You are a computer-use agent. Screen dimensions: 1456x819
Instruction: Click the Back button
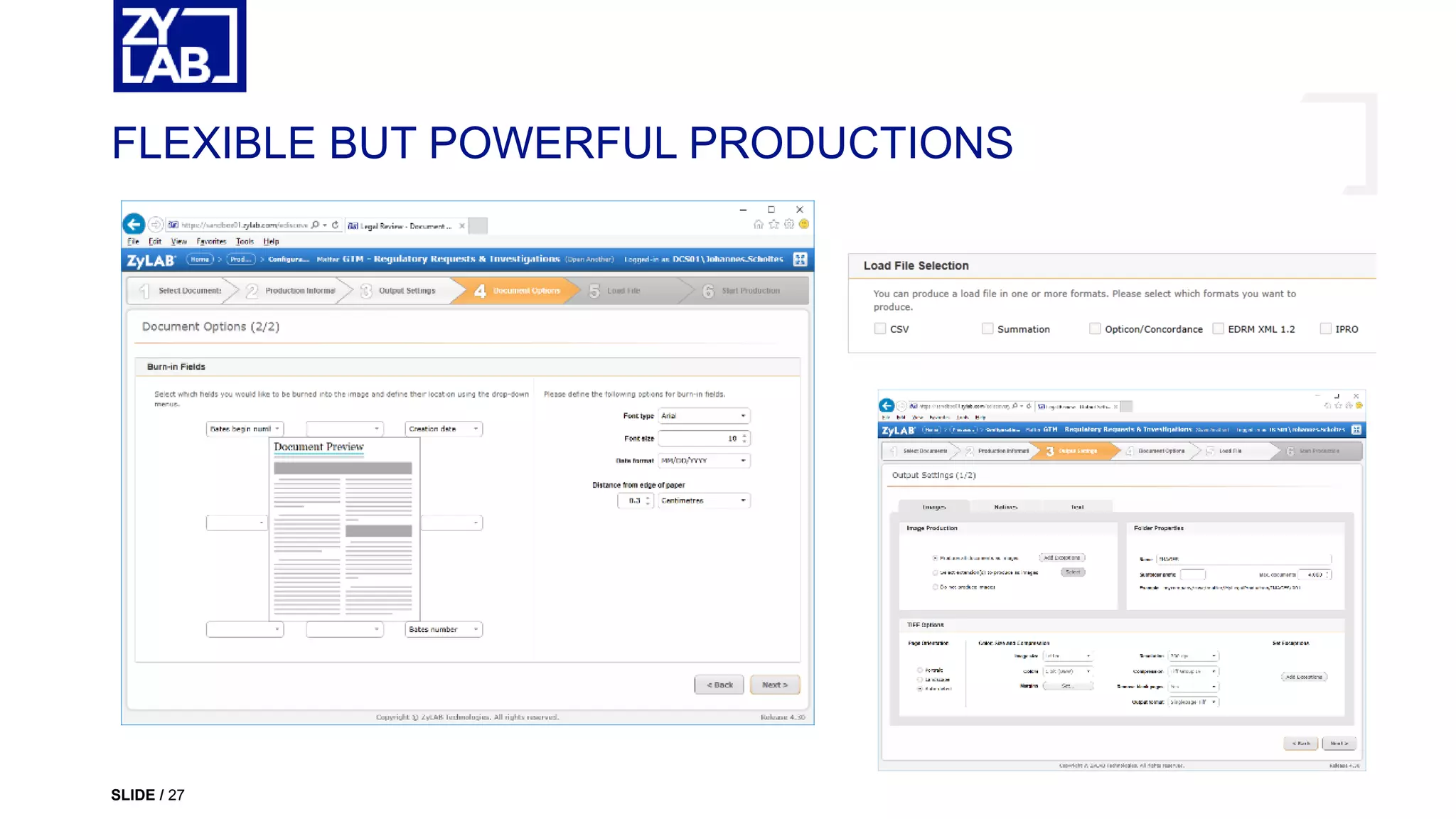click(719, 685)
